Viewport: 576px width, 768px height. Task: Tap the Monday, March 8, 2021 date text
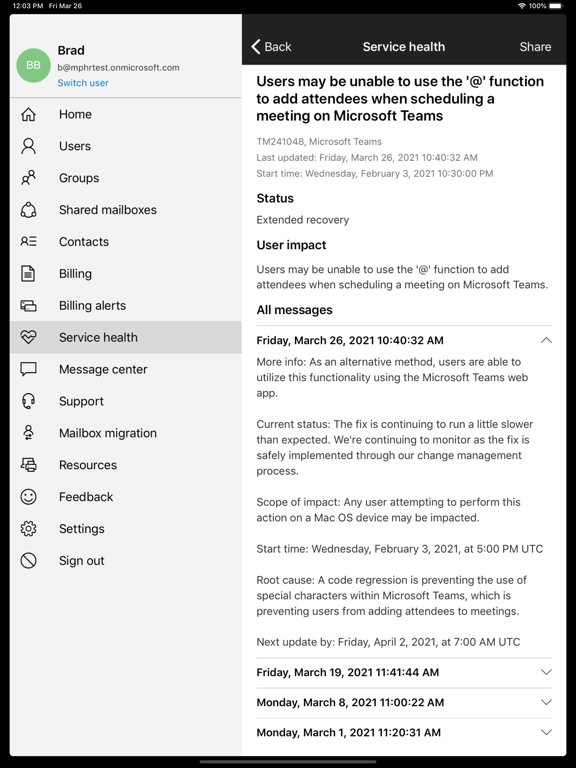(350, 702)
